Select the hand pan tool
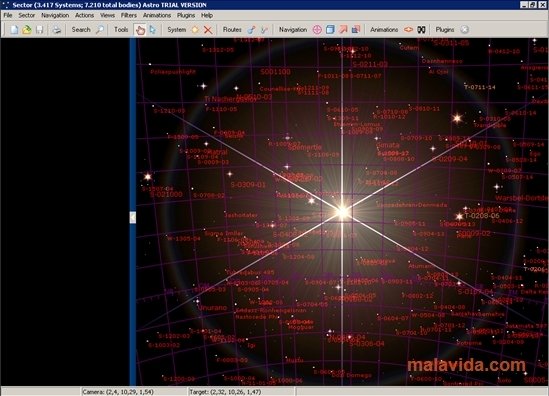The height and width of the screenshot is (396, 549). click(140, 30)
